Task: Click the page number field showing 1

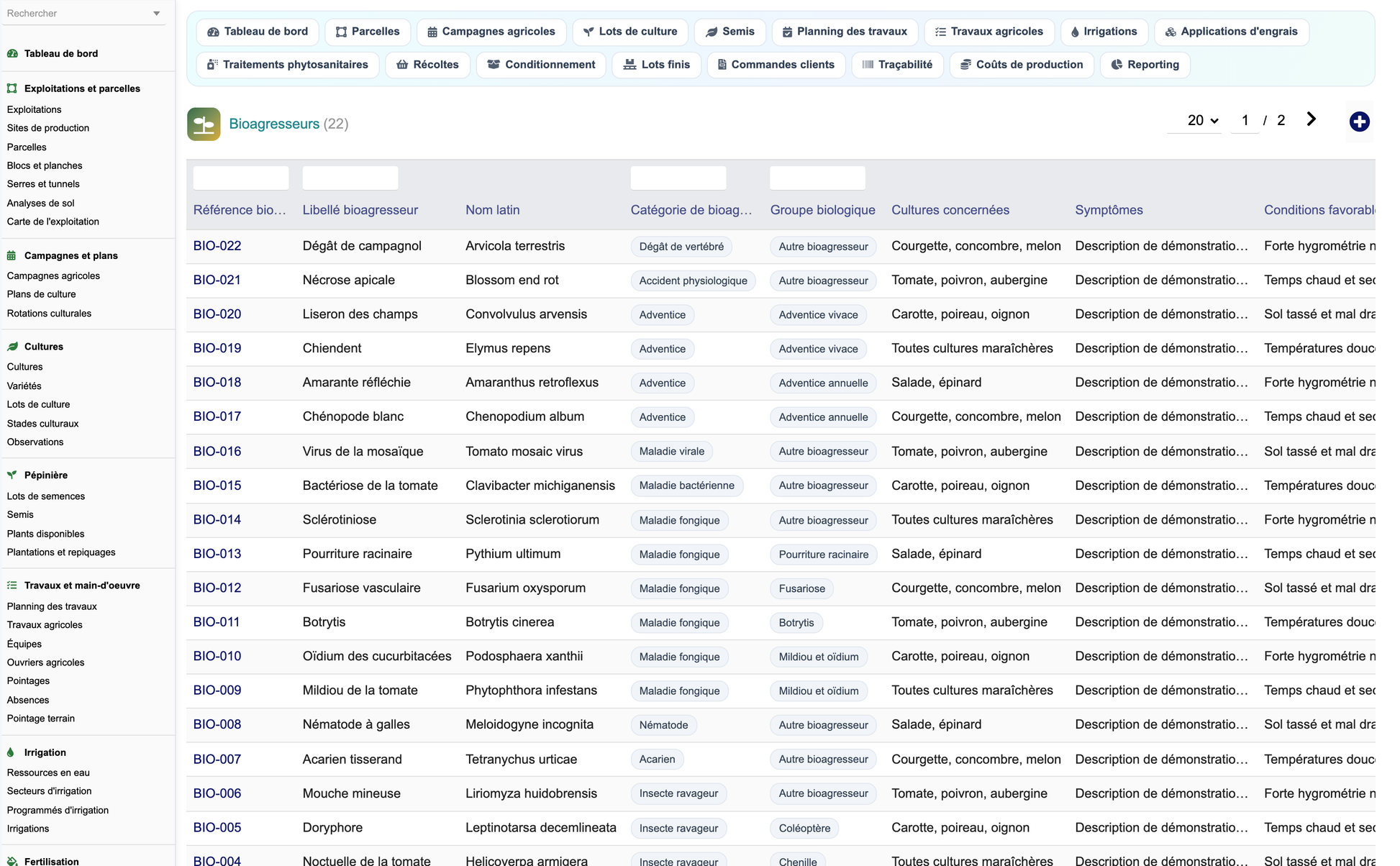Action: click(x=1245, y=121)
